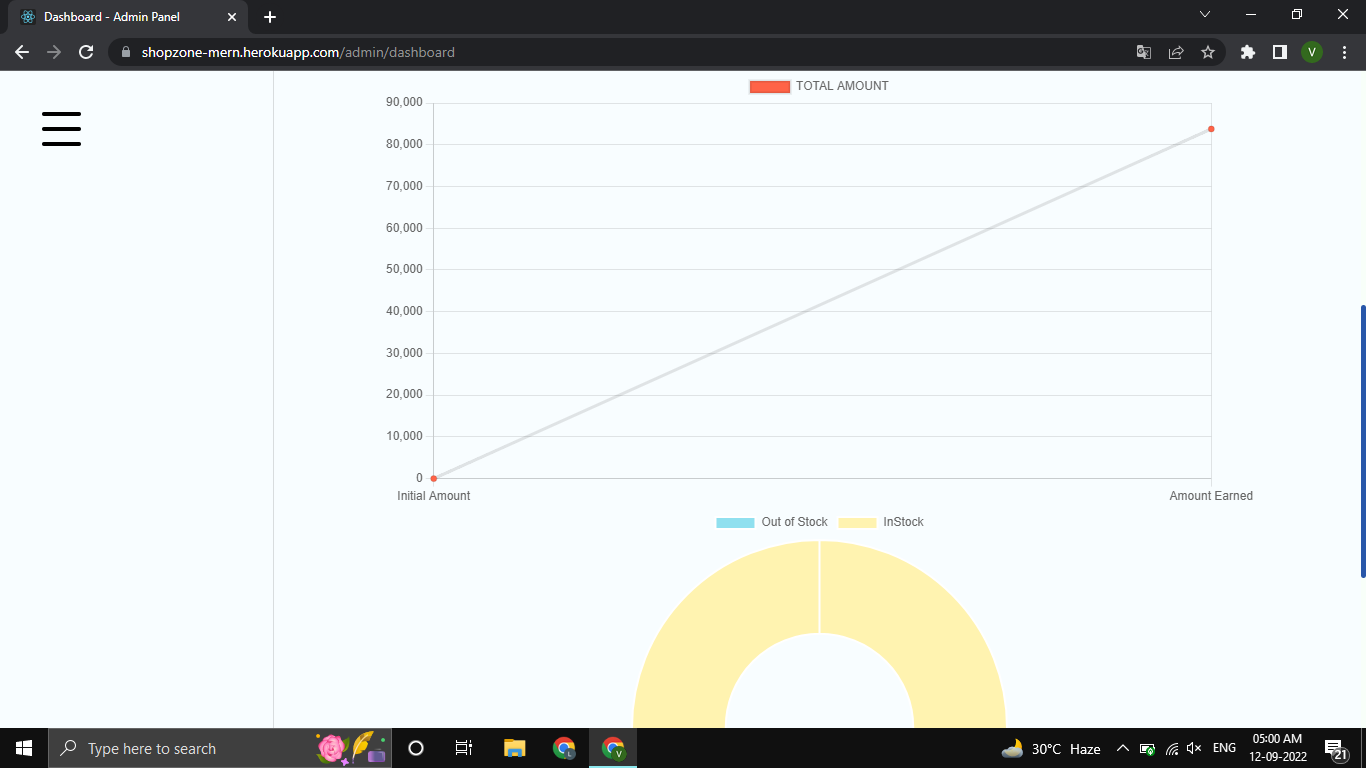Expand the tab search chevron
The width and height of the screenshot is (1366, 768).
[1205, 15]
